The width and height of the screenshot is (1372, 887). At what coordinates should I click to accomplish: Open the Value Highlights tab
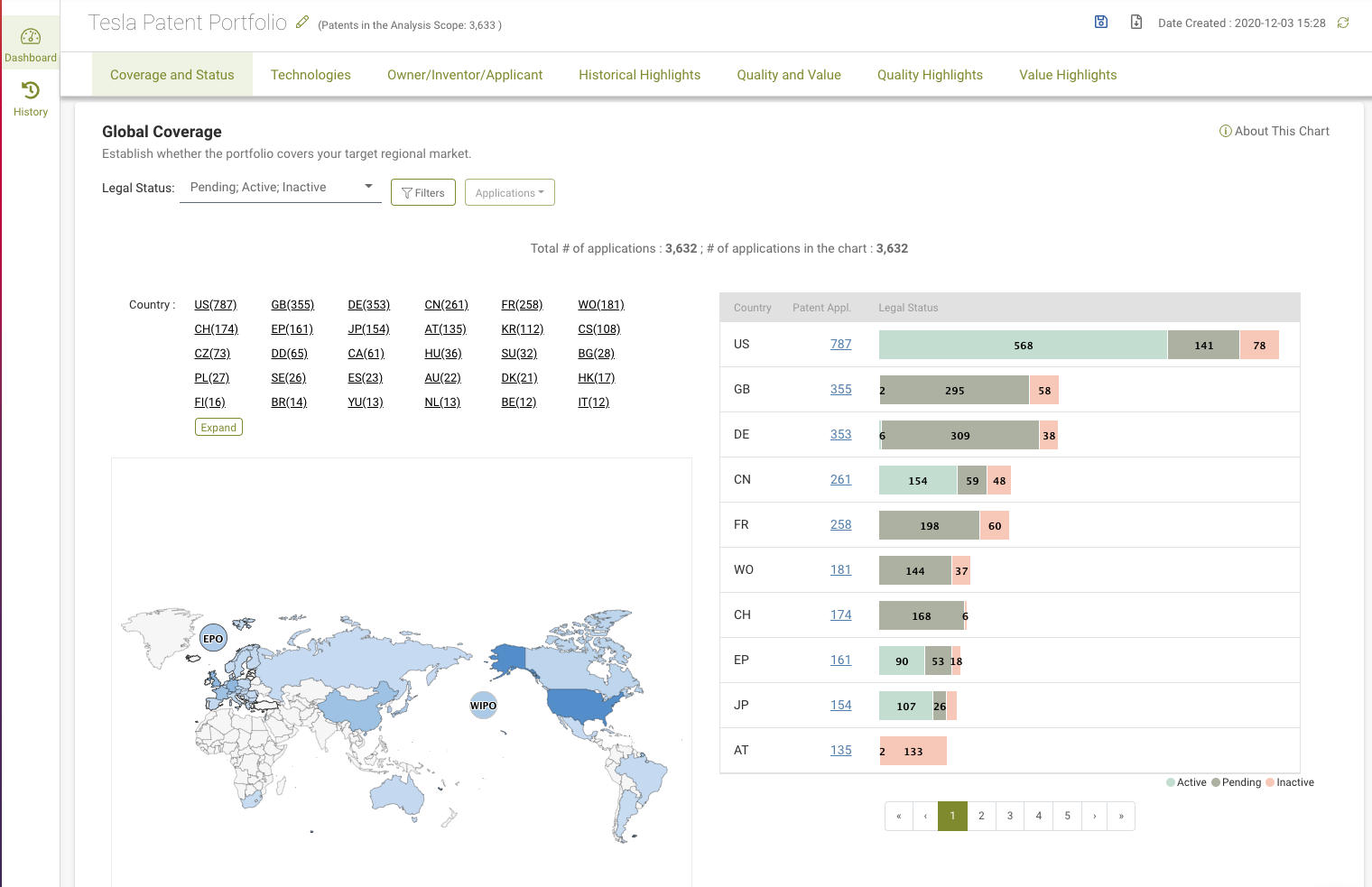(x=1068, y=75)
